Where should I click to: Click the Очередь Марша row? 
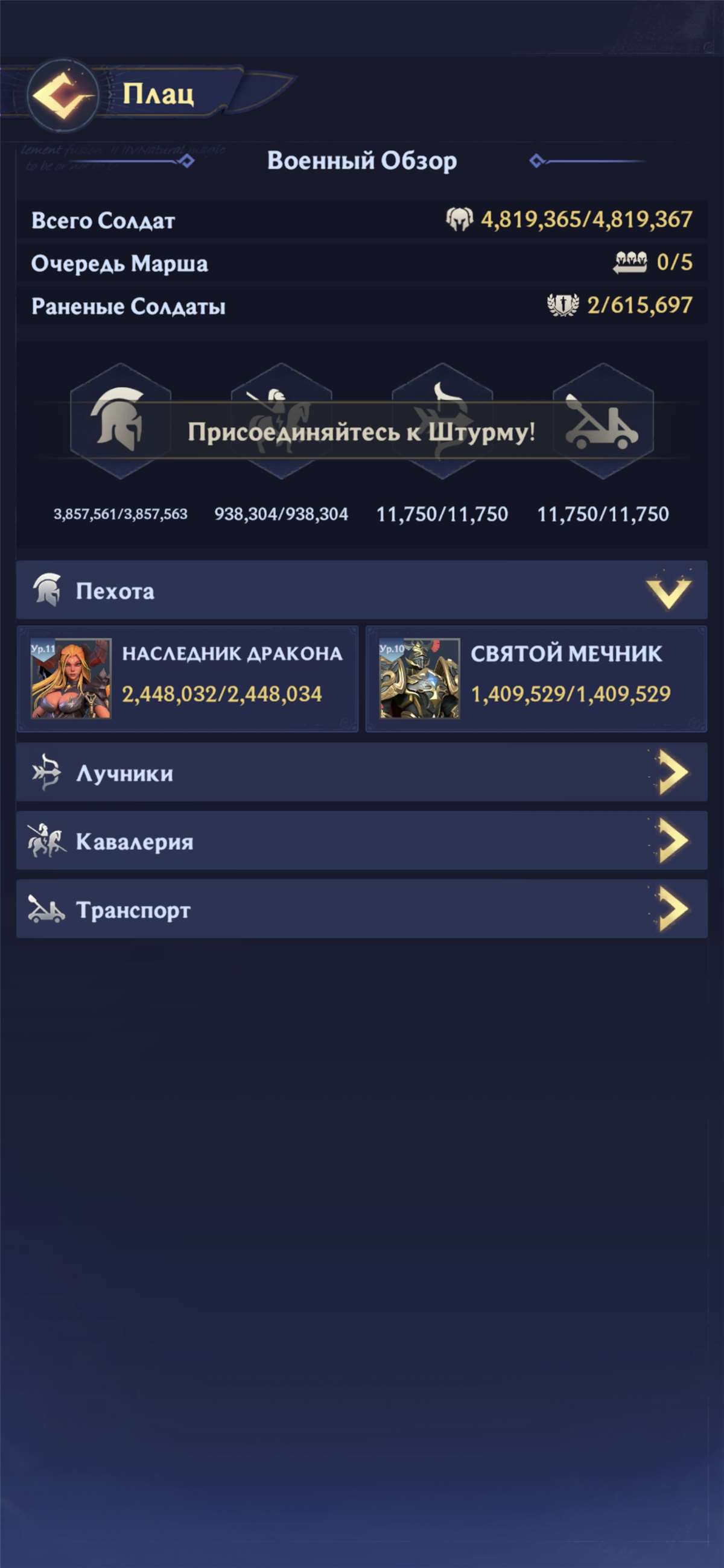pyautogui.click(x=361, y=262)
